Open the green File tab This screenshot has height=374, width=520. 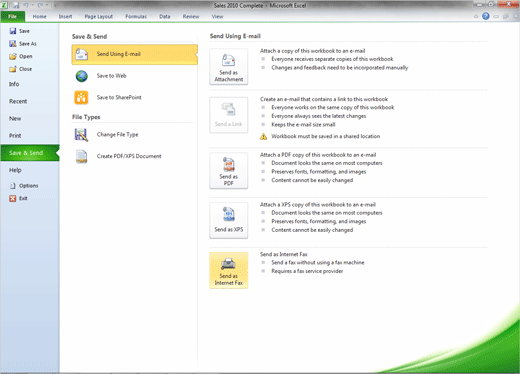13,16
